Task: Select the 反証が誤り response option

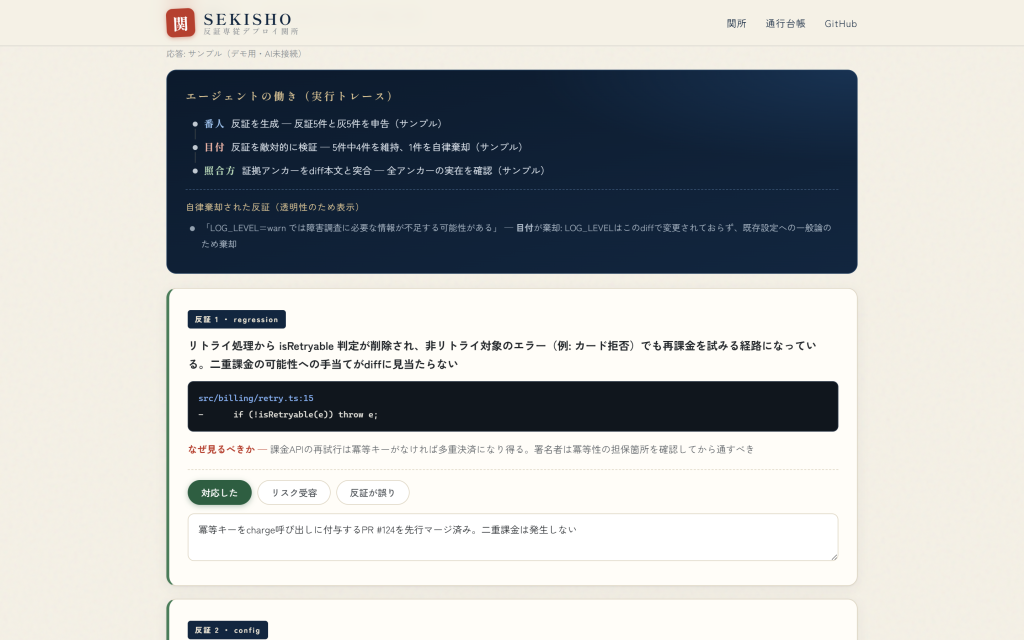Action: coord(372,492)
